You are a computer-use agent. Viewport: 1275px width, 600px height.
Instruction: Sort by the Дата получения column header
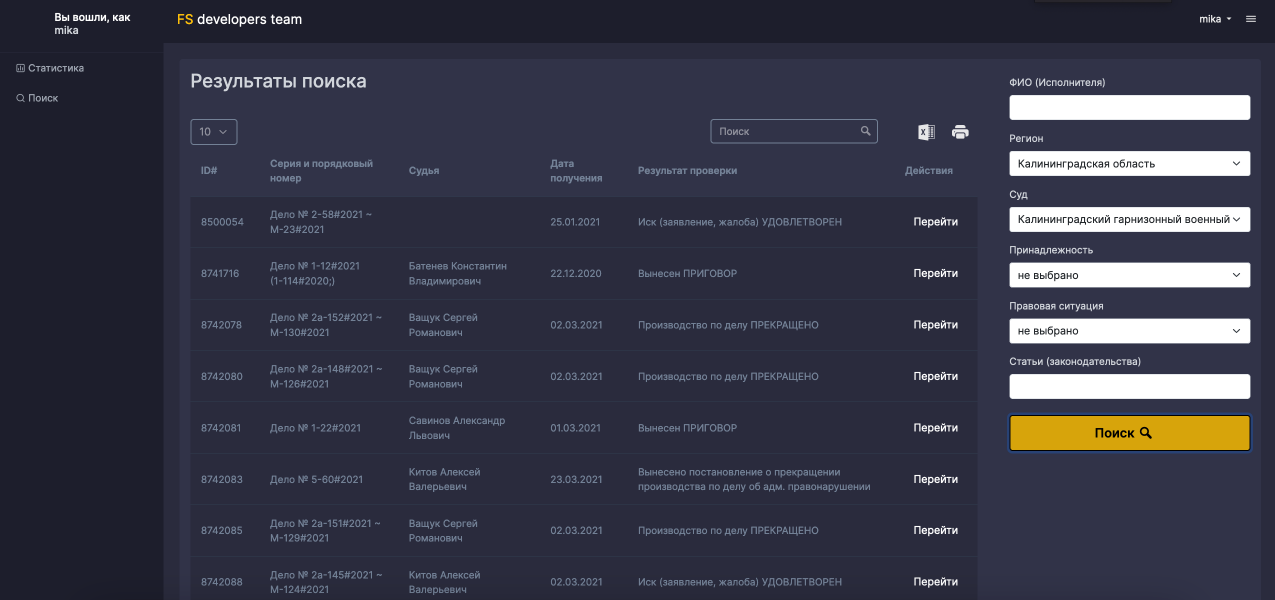pos(576,170)
